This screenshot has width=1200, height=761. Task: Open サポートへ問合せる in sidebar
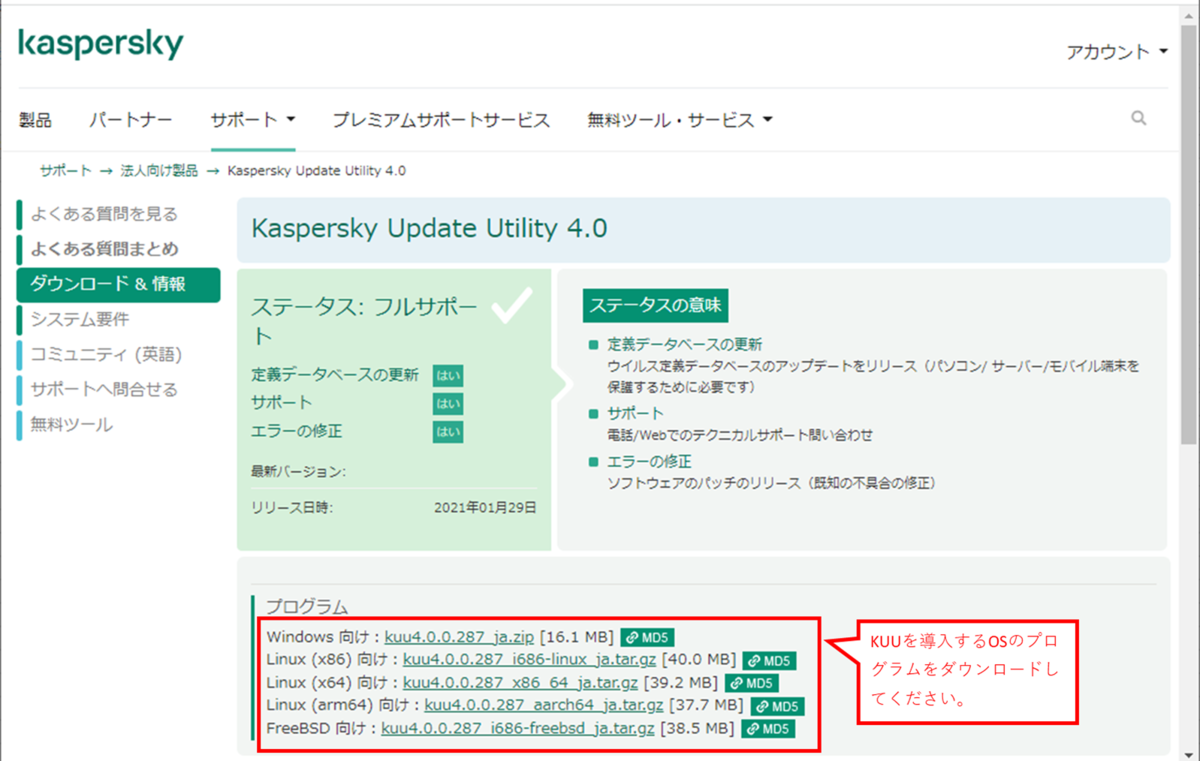tap(104, 389)
